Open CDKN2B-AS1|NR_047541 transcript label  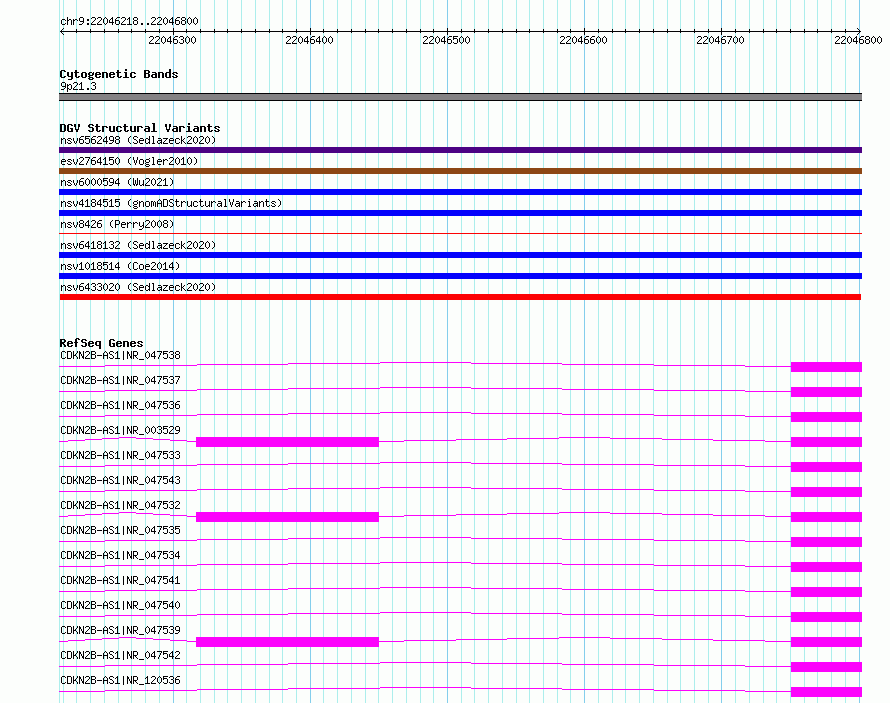(120, 580)
